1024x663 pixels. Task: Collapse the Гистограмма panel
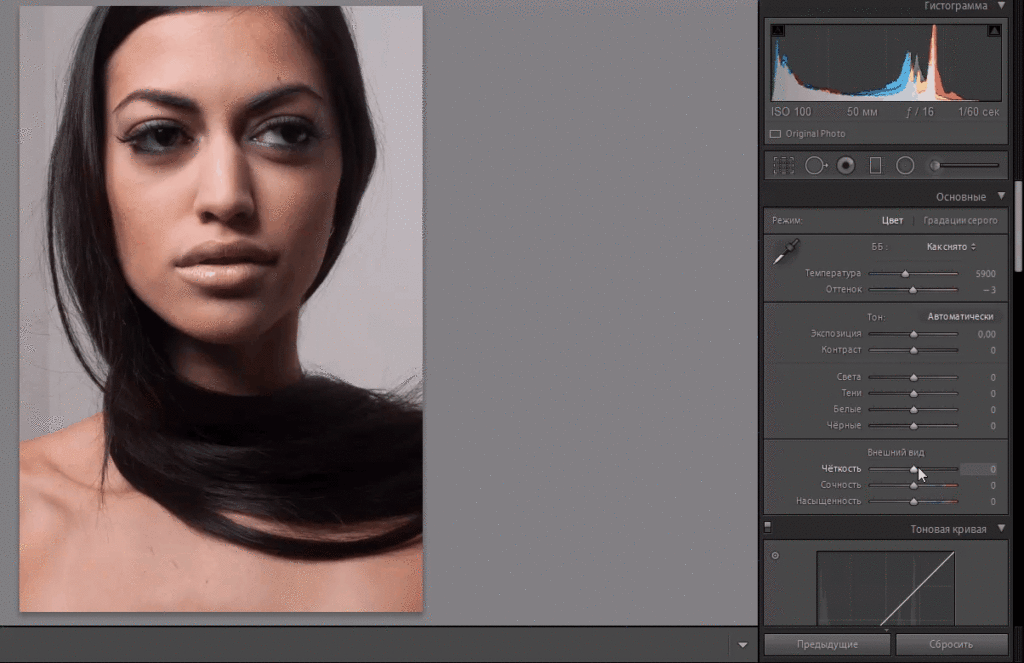[997, 6]
